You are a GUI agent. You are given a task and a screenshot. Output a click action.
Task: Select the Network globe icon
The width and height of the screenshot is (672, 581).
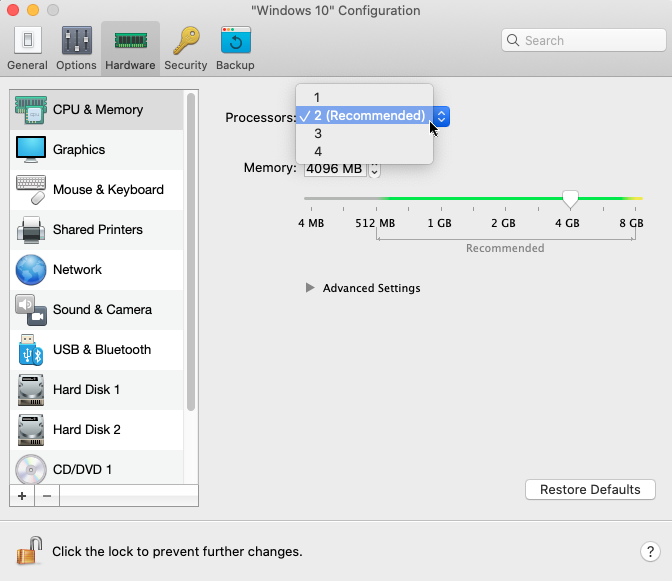pyautogui.click(x=31, y=270)
